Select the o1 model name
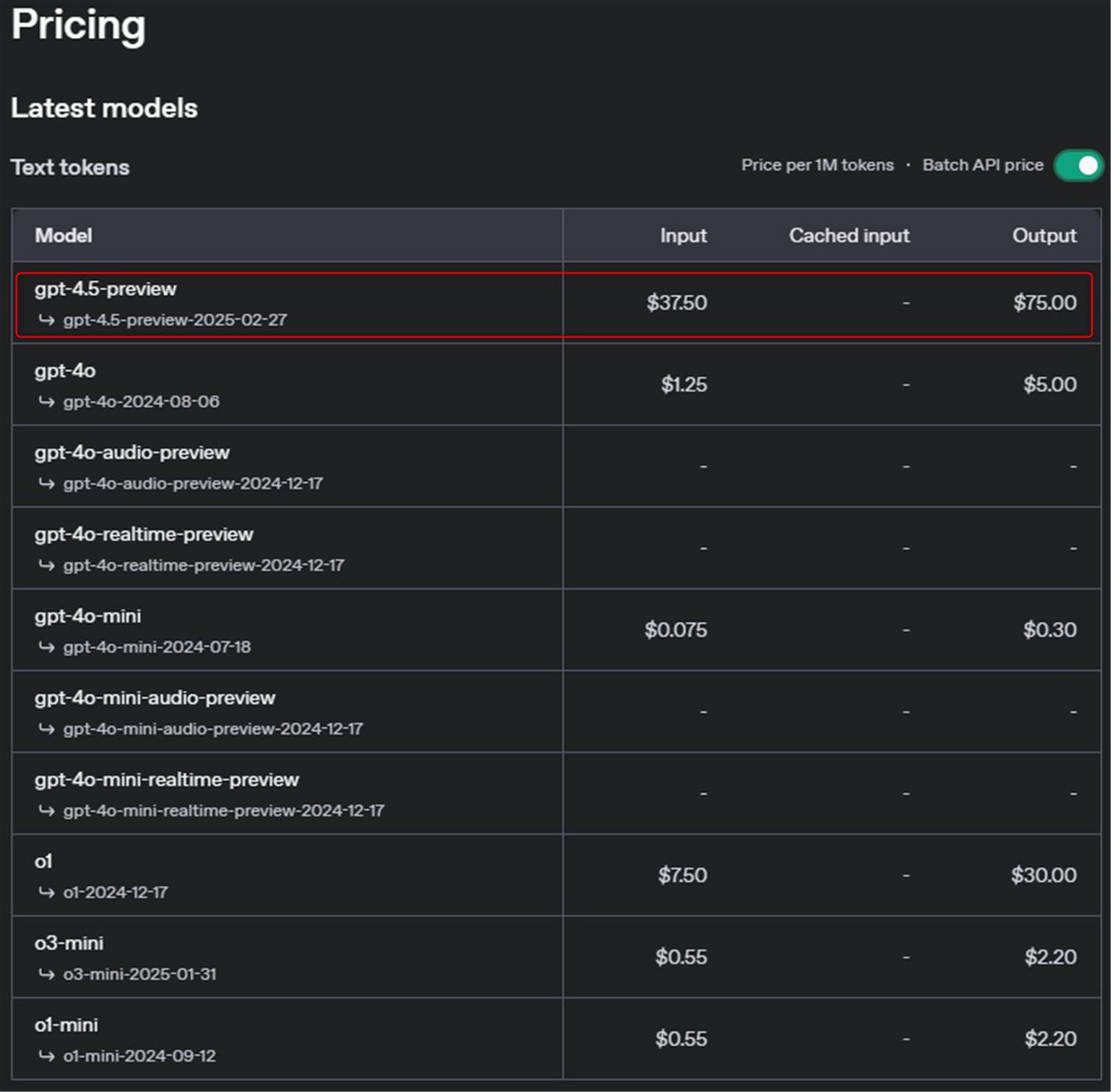 tap(44, 862)
